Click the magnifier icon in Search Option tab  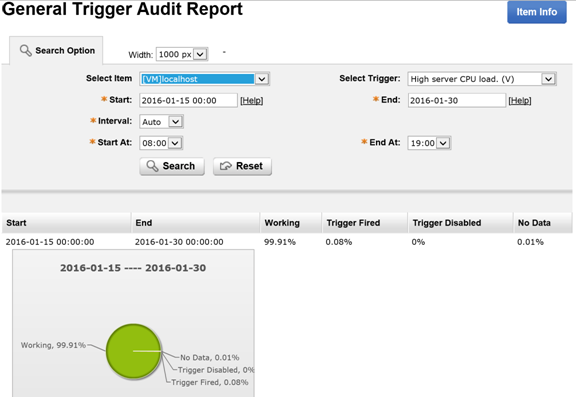(x=25, y=50)
